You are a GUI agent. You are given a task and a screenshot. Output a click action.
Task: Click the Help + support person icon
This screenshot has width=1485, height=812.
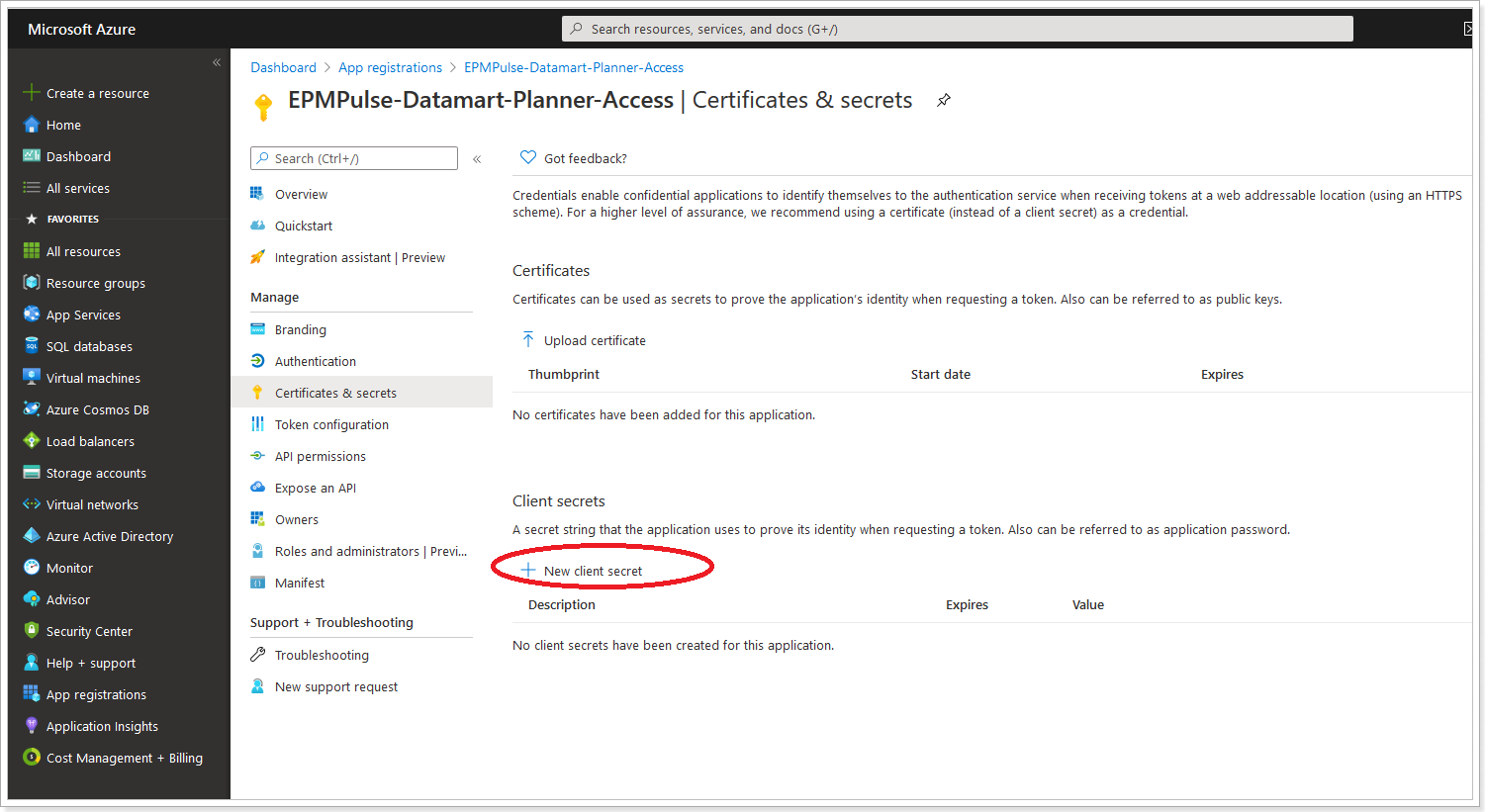click(x=31, y=663)
